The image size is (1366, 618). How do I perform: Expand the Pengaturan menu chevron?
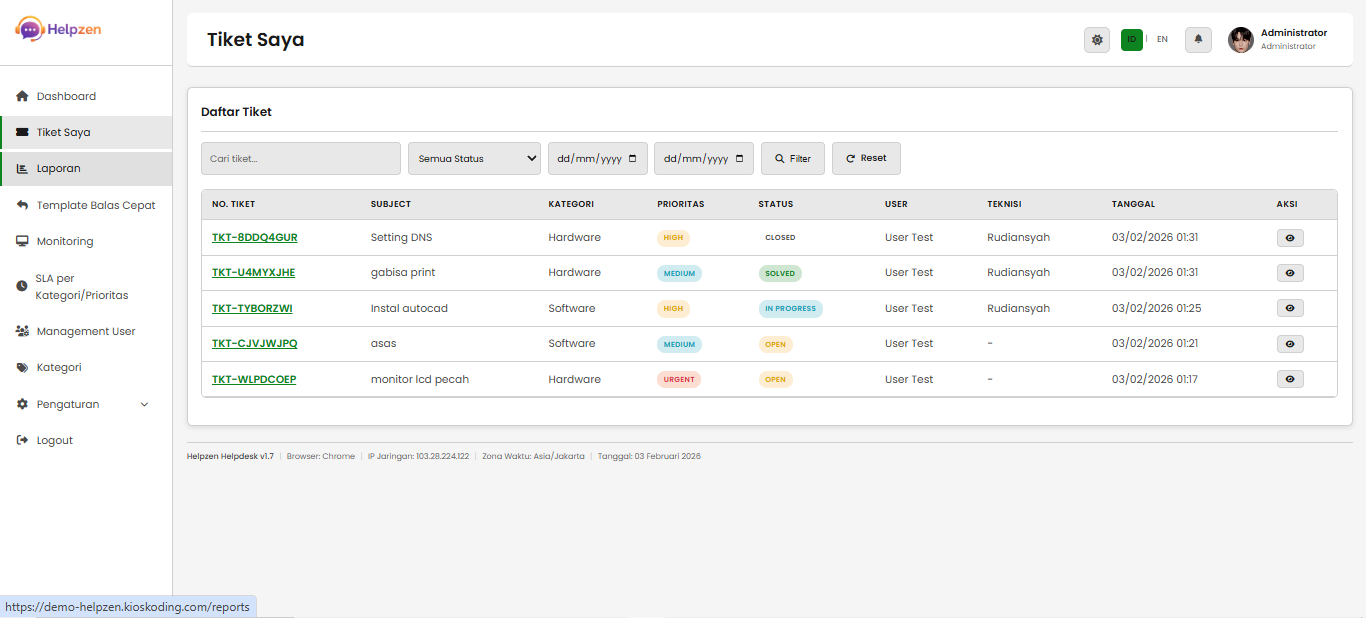point(144,404)
